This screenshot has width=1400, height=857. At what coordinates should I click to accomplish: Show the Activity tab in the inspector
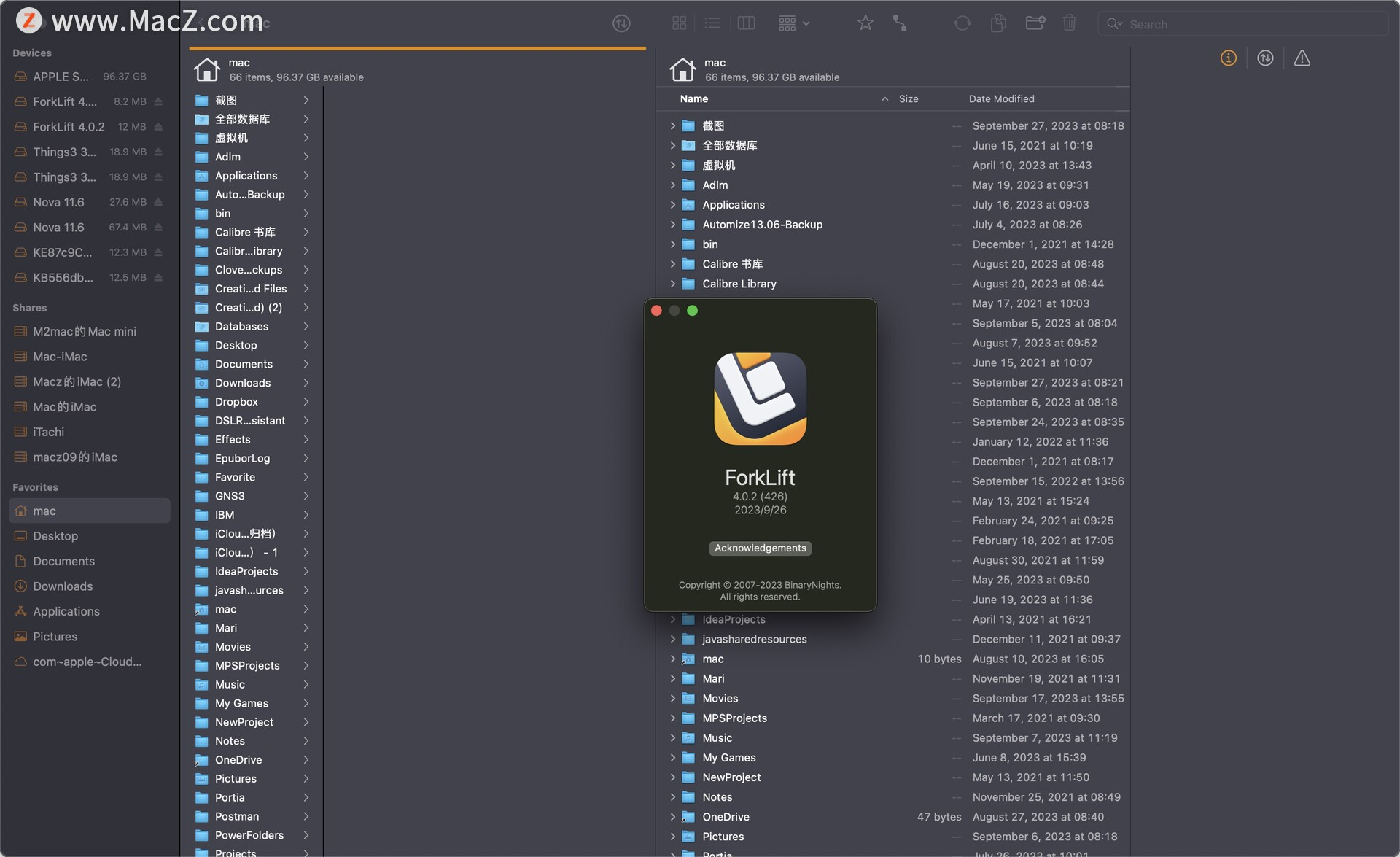pyautogui.click(x=1265, y=58)
